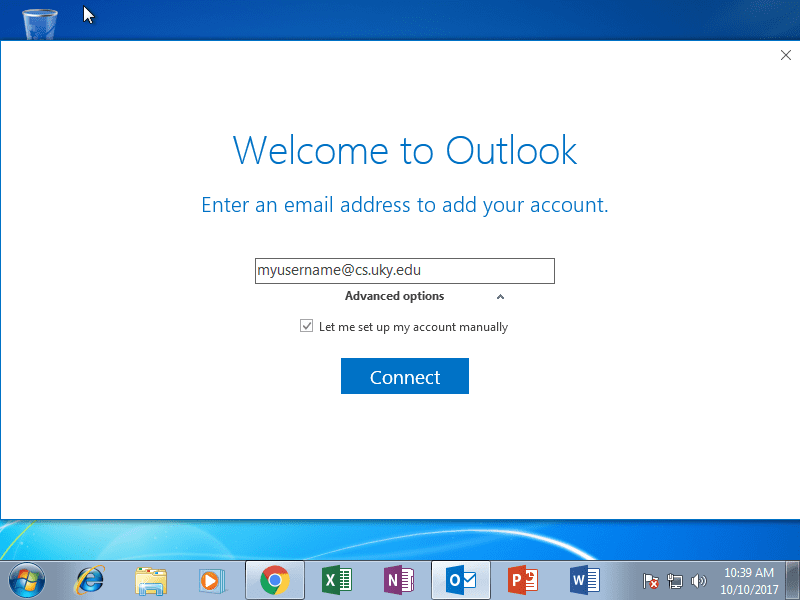Launch Internet Explorer from the taskbar

(x=90, y=580)
